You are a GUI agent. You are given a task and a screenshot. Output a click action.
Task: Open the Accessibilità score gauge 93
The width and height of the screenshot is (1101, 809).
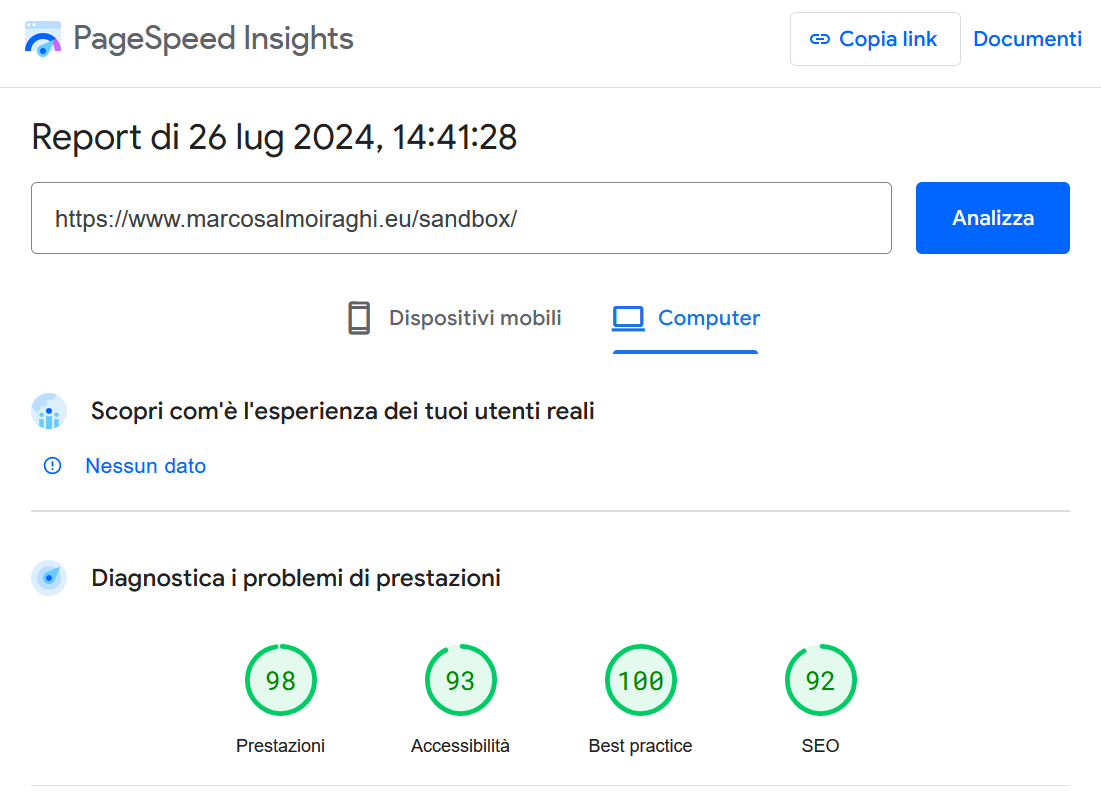(x=461, y=680)
